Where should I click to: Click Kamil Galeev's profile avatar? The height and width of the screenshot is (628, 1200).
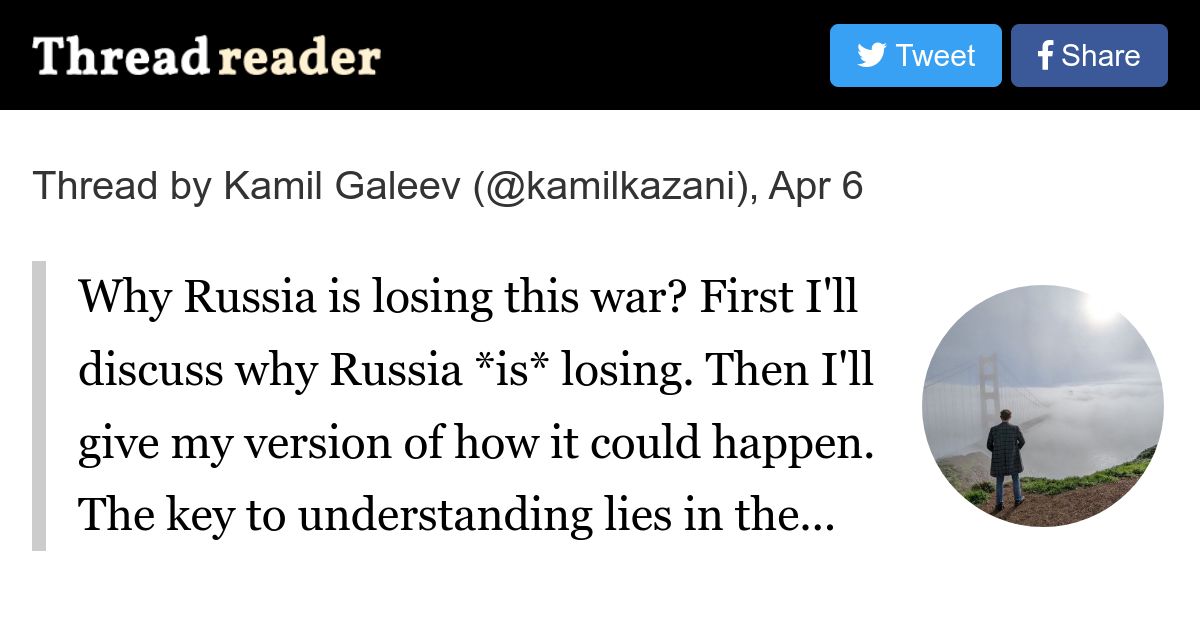1042,405
